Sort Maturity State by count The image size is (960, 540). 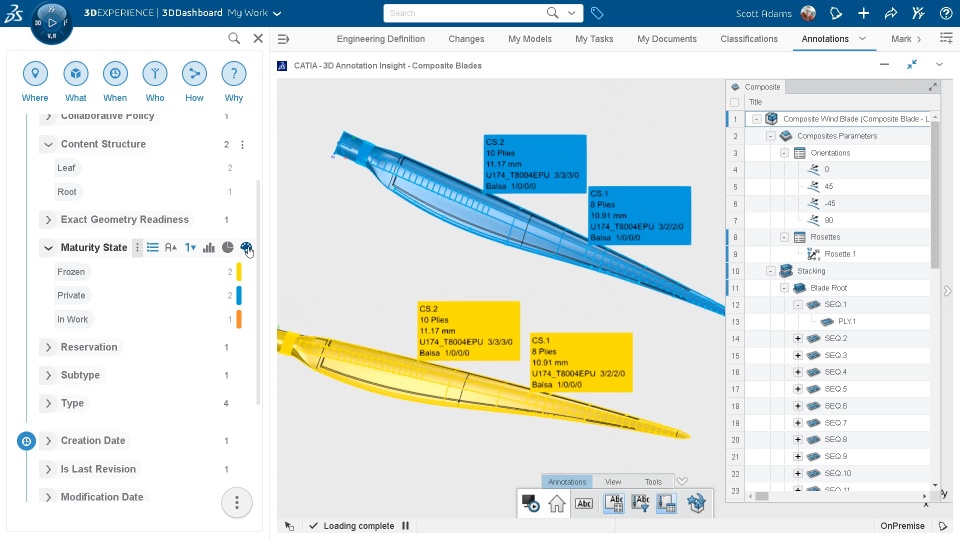point(190,247)
